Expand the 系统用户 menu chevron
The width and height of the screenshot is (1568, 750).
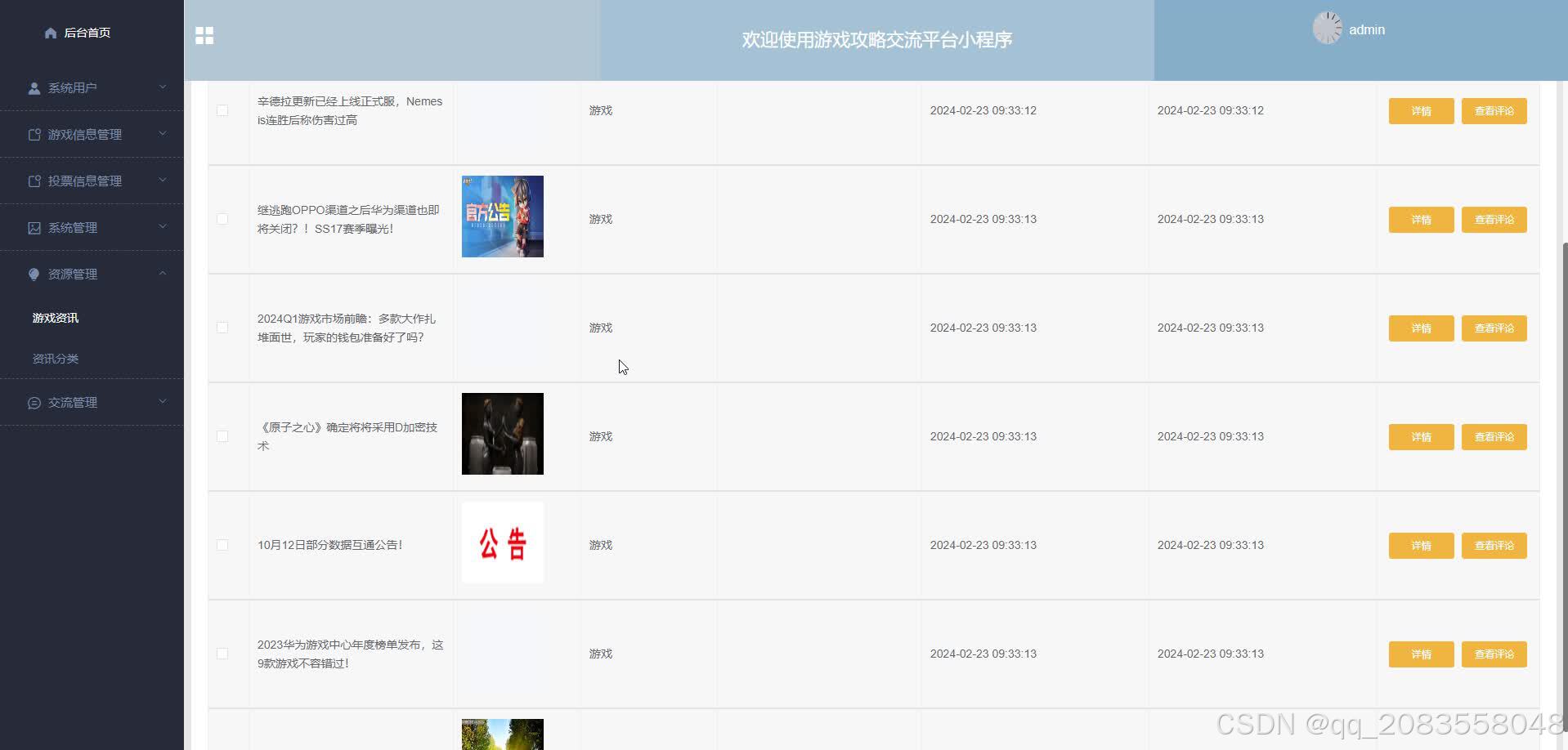(163, 87)
